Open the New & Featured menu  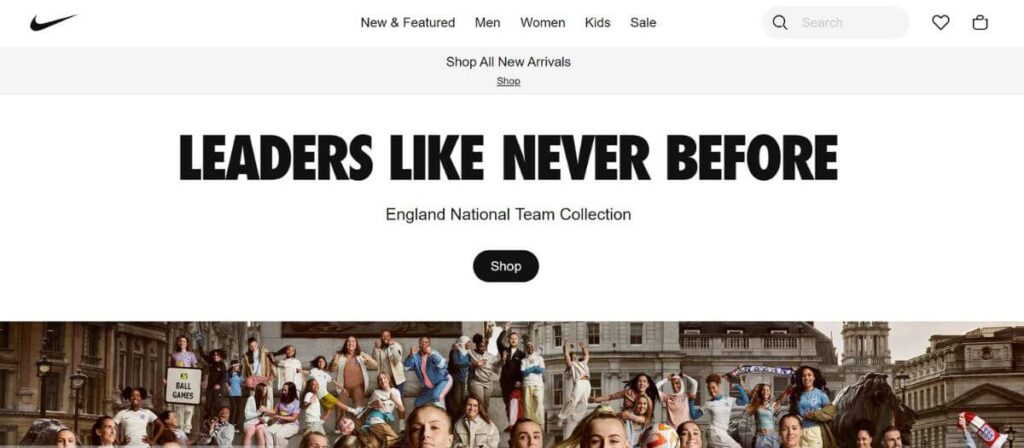(408, 23)
